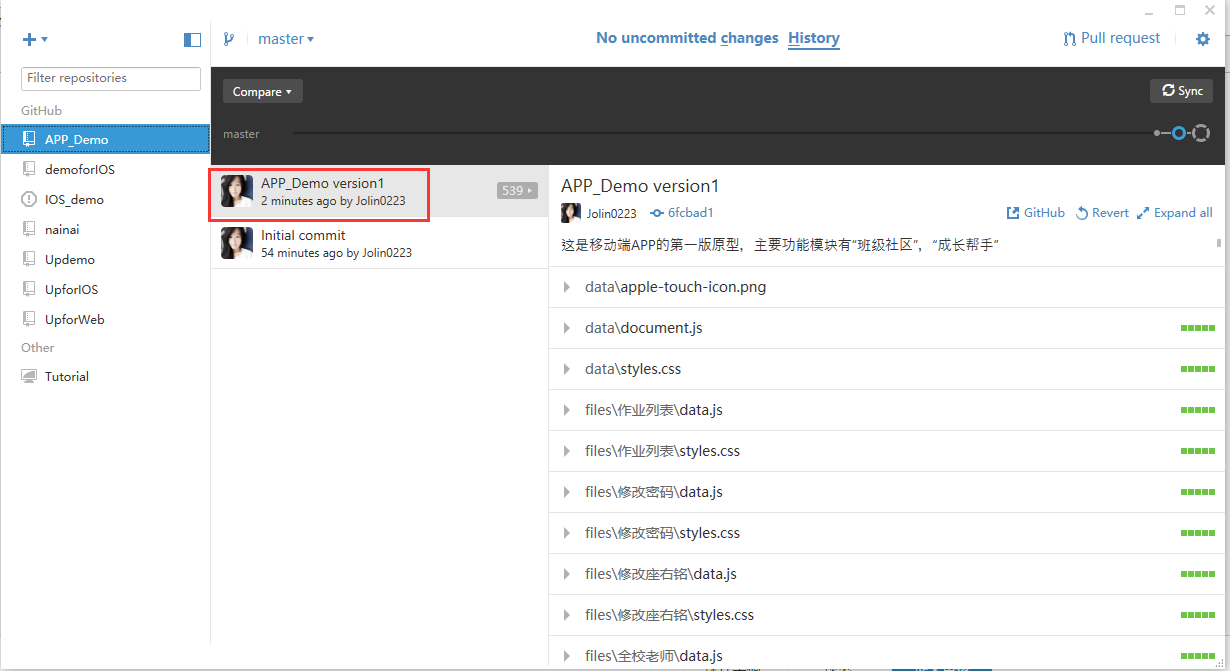The width and height of the screenshot is (1230, 671).
Task: Click the IOS_demo warning icon
Action: (29, 199)
